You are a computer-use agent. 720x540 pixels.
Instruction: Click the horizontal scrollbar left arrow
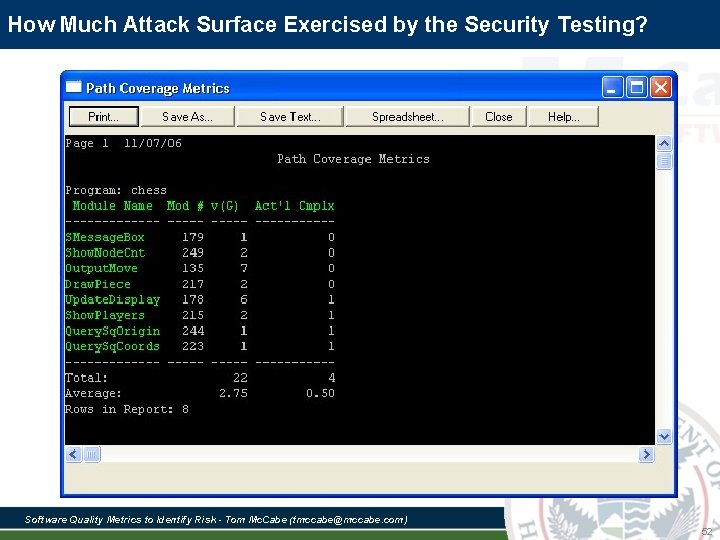(x=73, y=455)
